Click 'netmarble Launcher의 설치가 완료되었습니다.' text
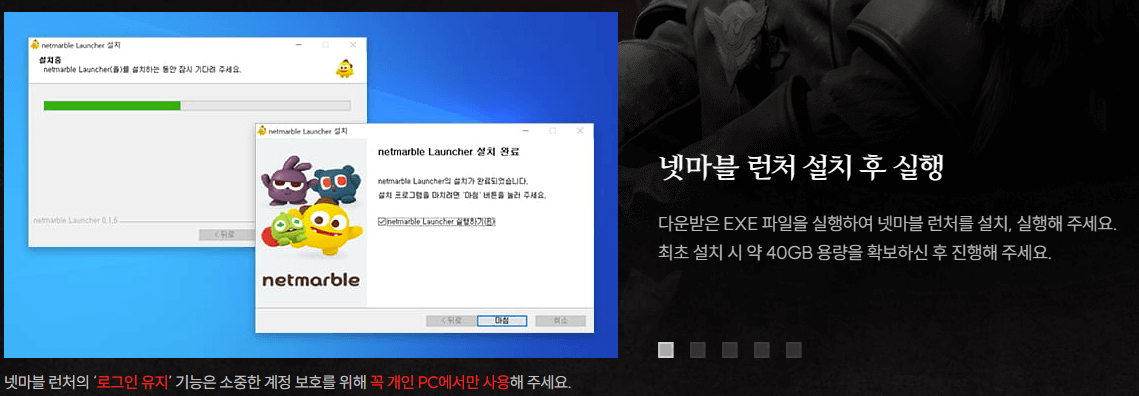 point(453,180)
